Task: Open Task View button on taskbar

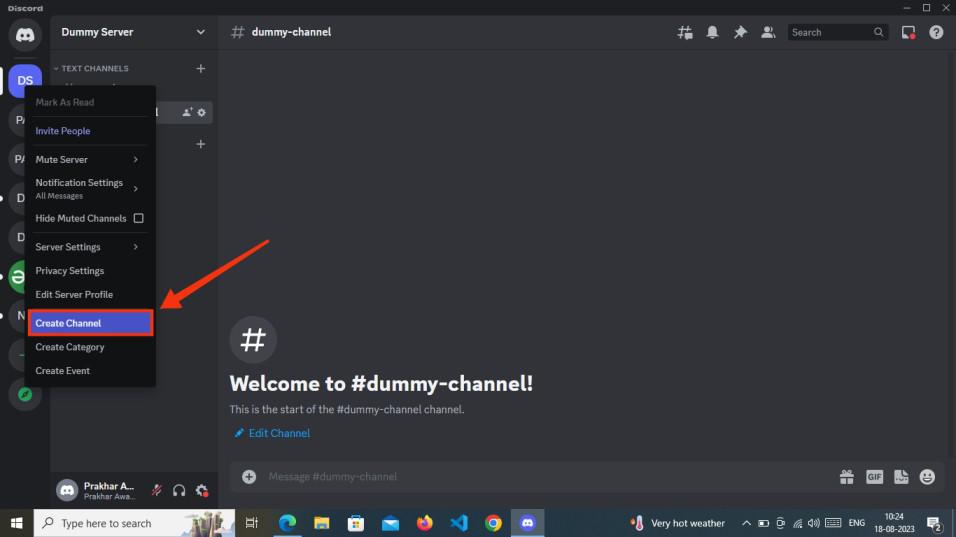Action: pyautogui.click(x=251, y=523)
